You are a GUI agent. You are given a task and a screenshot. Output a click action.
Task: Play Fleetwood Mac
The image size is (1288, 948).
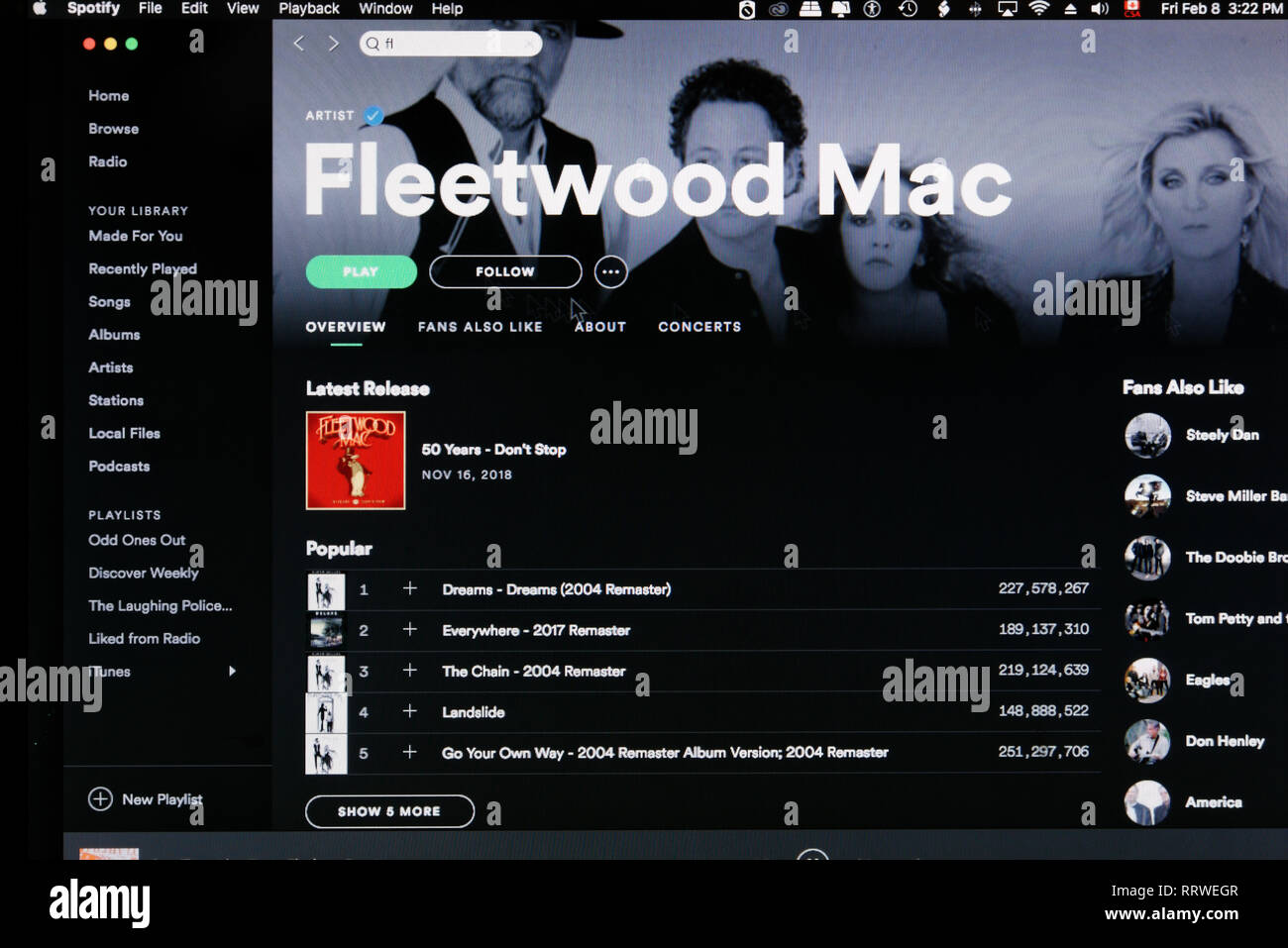click(x=361, y=271)
